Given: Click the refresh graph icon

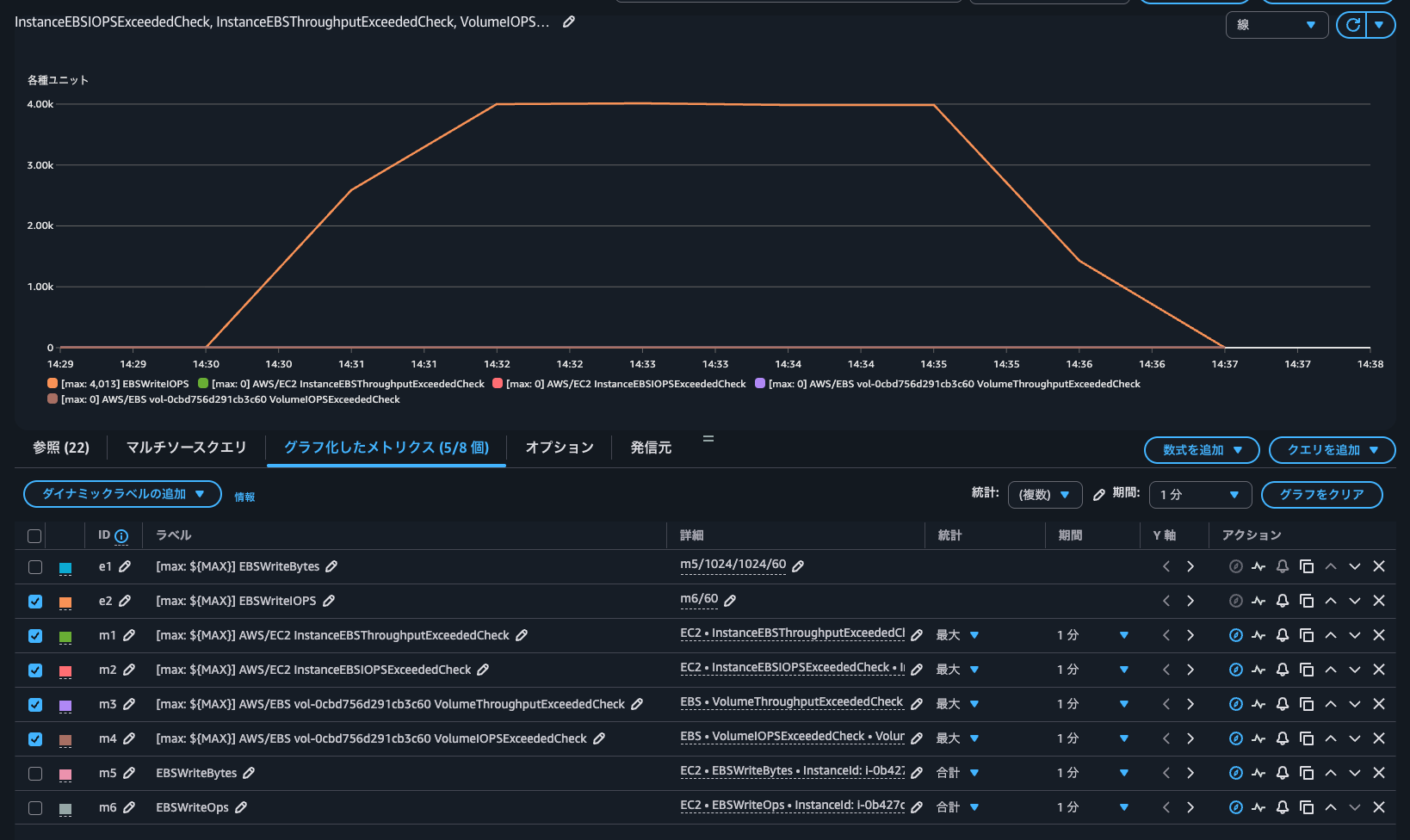Looking at the screenshot, I should point(1352,25).
